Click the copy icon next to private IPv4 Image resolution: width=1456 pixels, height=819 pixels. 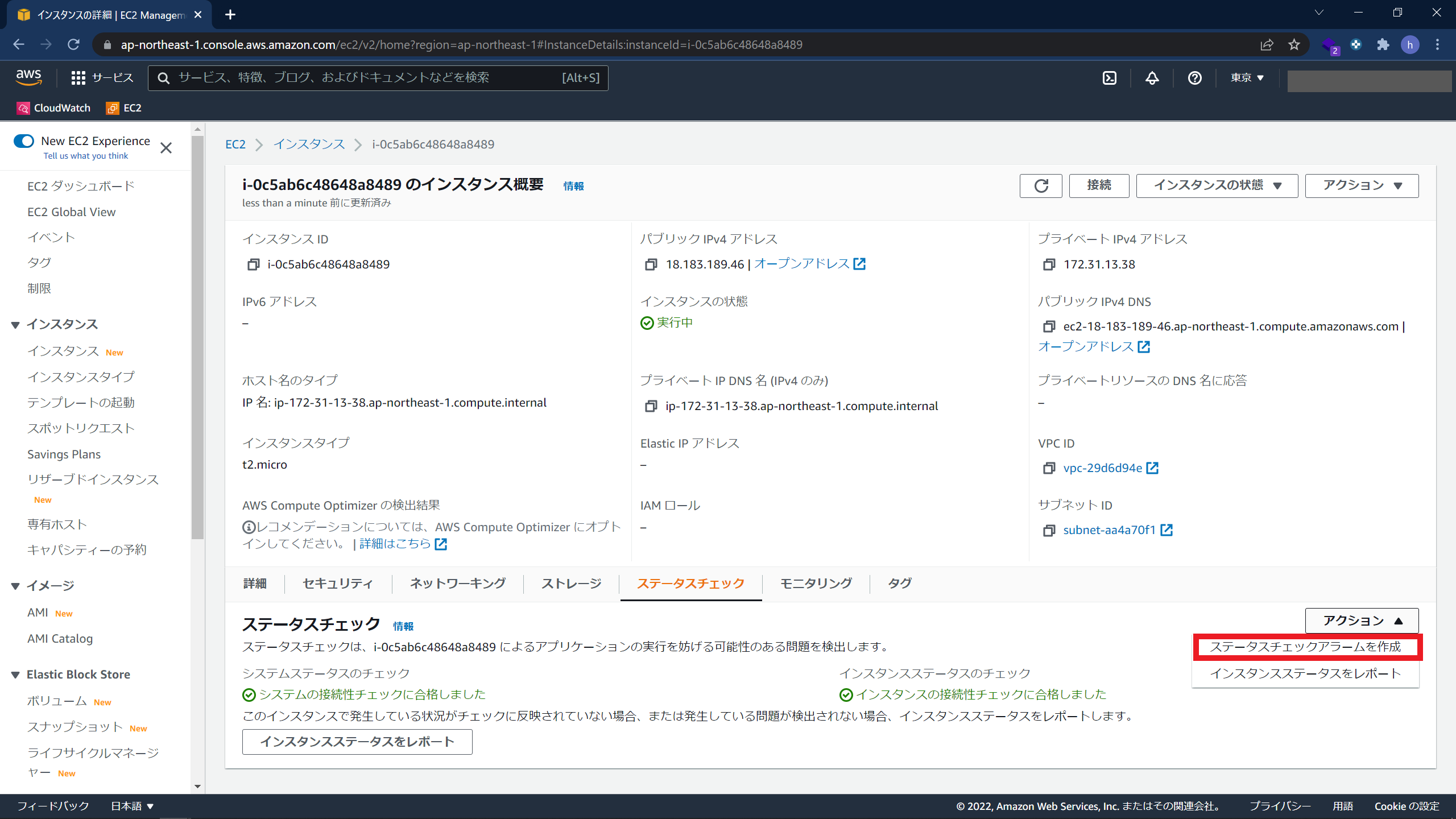1047,264
